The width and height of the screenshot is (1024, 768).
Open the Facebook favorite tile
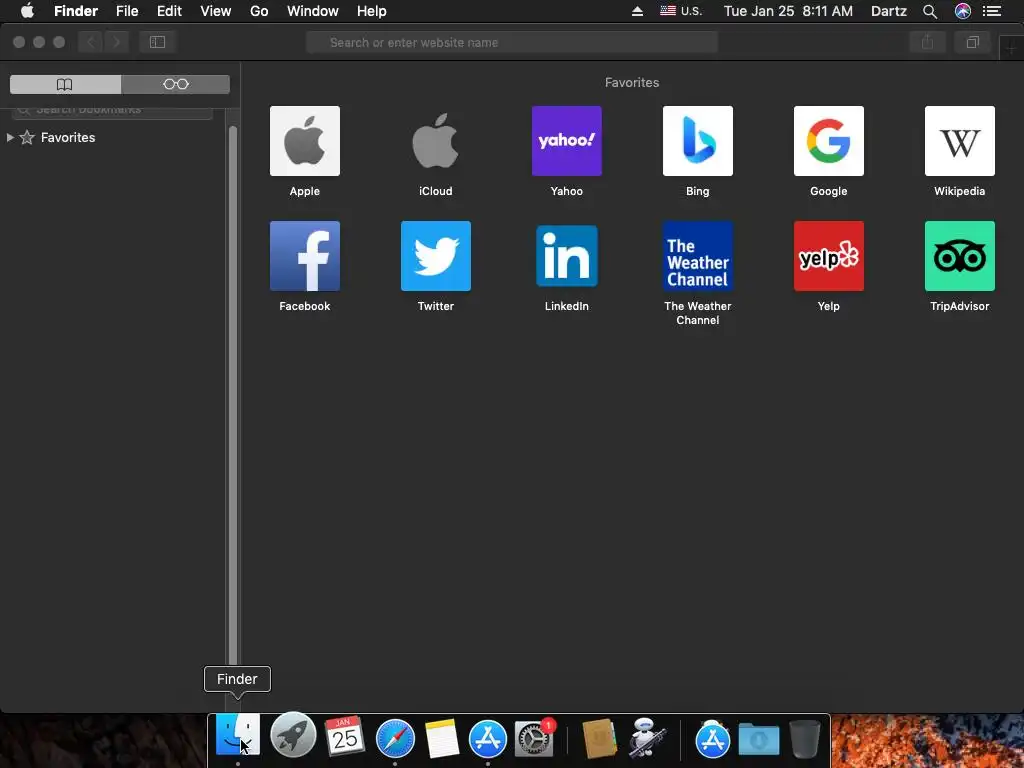click(x=304, y=256)
